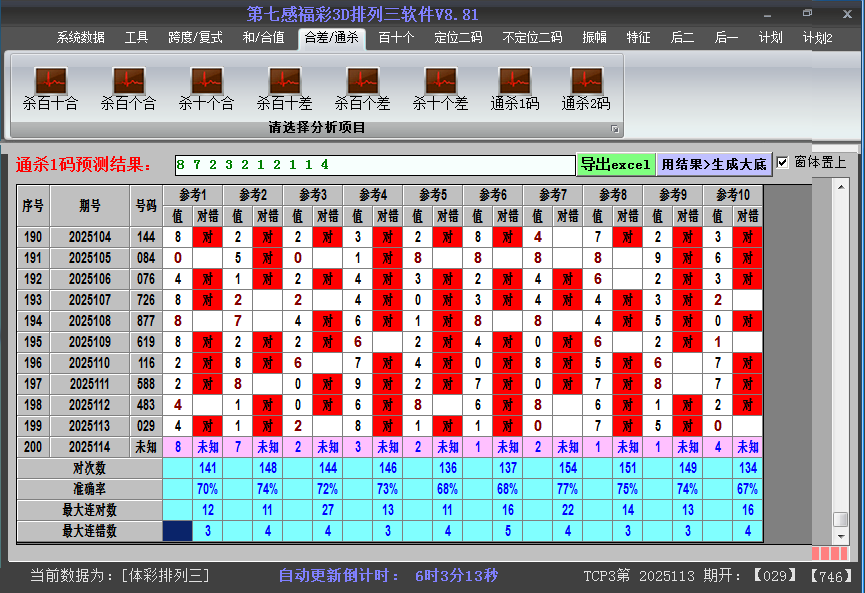
Task: Switch to the 计划 tab
Action: [770, 38]
